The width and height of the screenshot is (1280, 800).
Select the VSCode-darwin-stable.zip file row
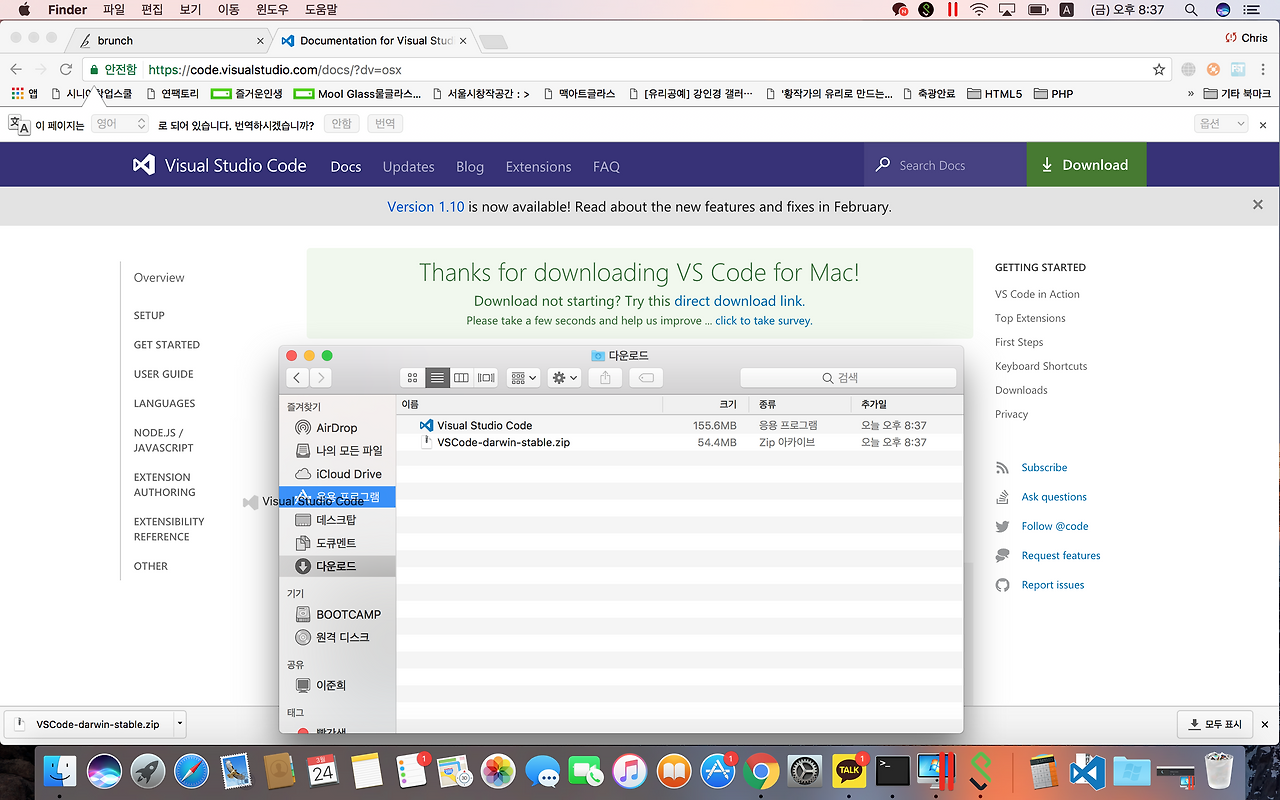(x=680, y=442)
